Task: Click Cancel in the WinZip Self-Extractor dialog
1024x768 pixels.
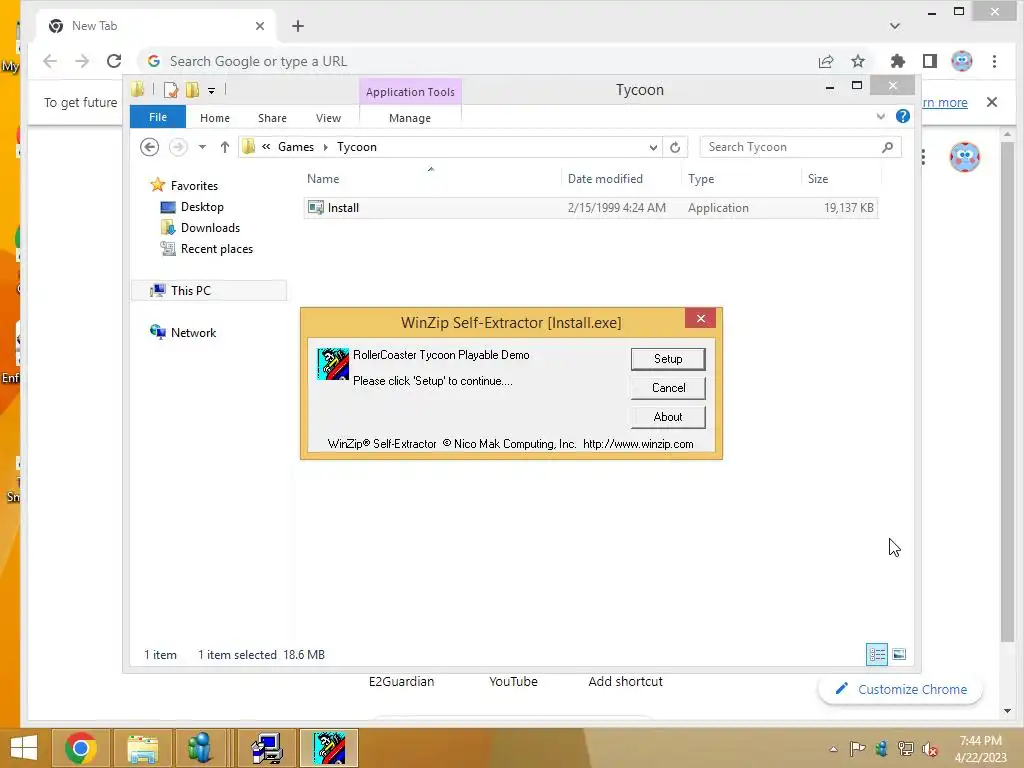Action: (x=667, y=388)
